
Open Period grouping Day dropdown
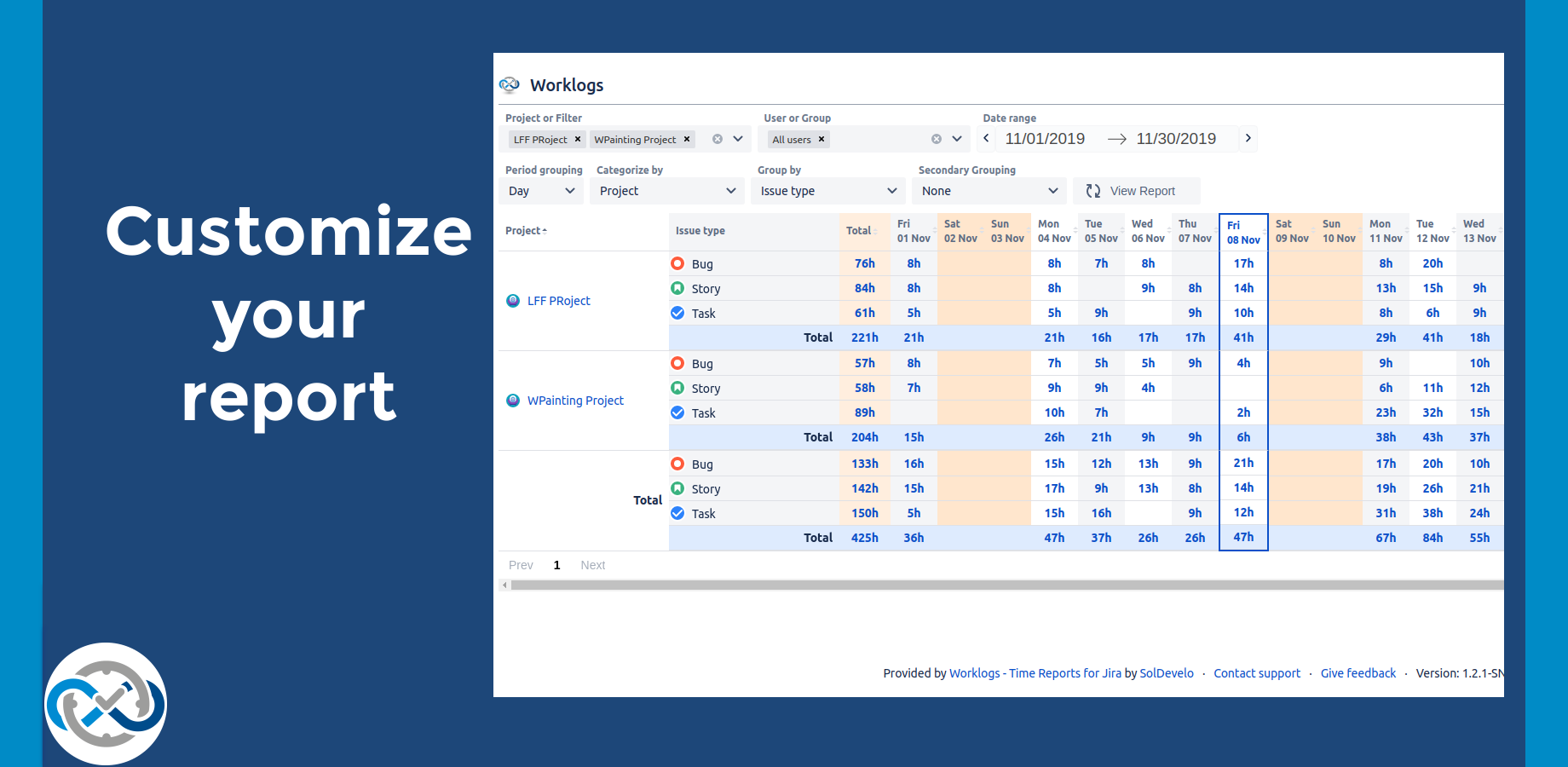tap(541, 191)
